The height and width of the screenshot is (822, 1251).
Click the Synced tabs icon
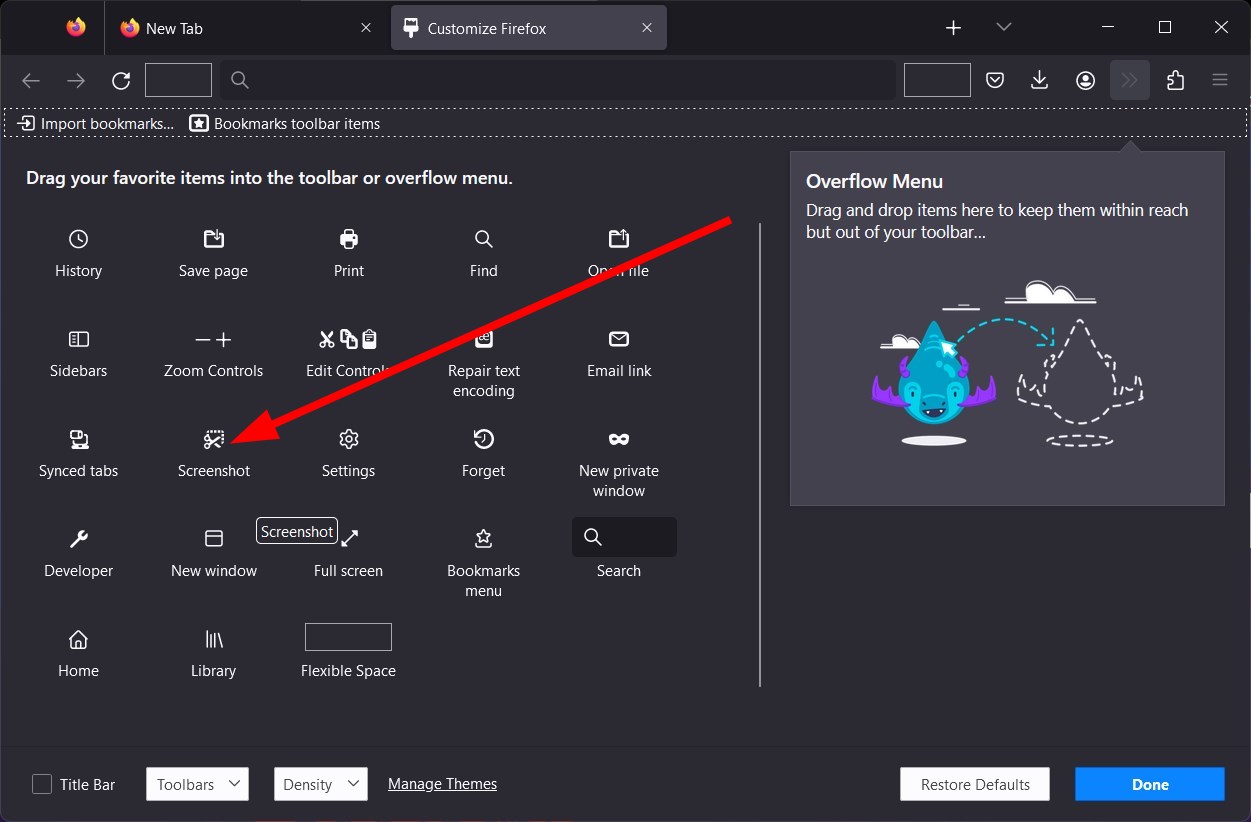coord(78,438)
